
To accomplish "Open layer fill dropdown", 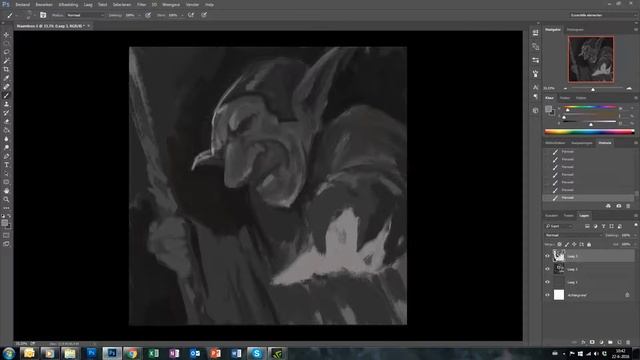I will pos(635,244).
